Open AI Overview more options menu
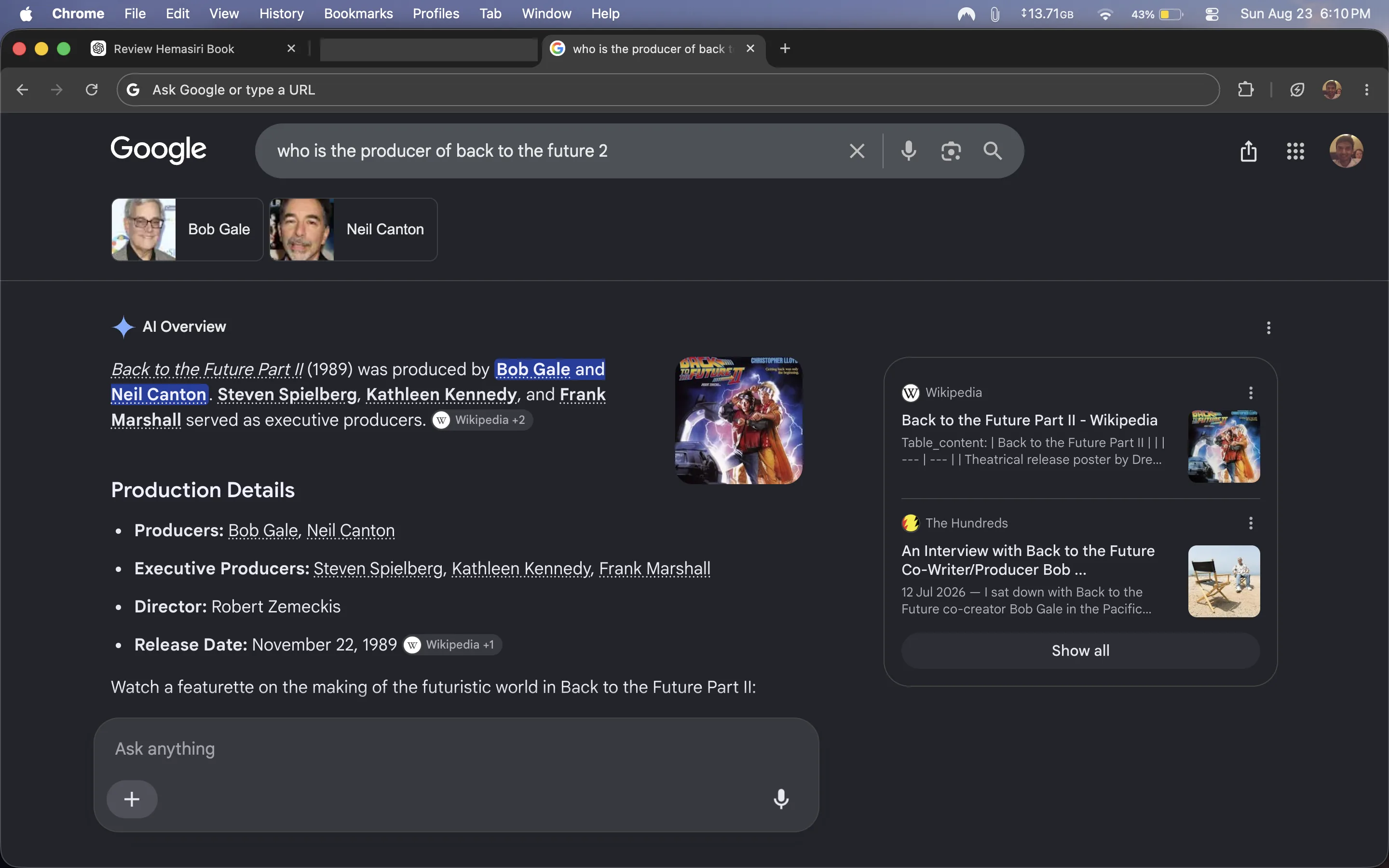The height and width of the screenshot is (868, 1389). [1268, 327]
